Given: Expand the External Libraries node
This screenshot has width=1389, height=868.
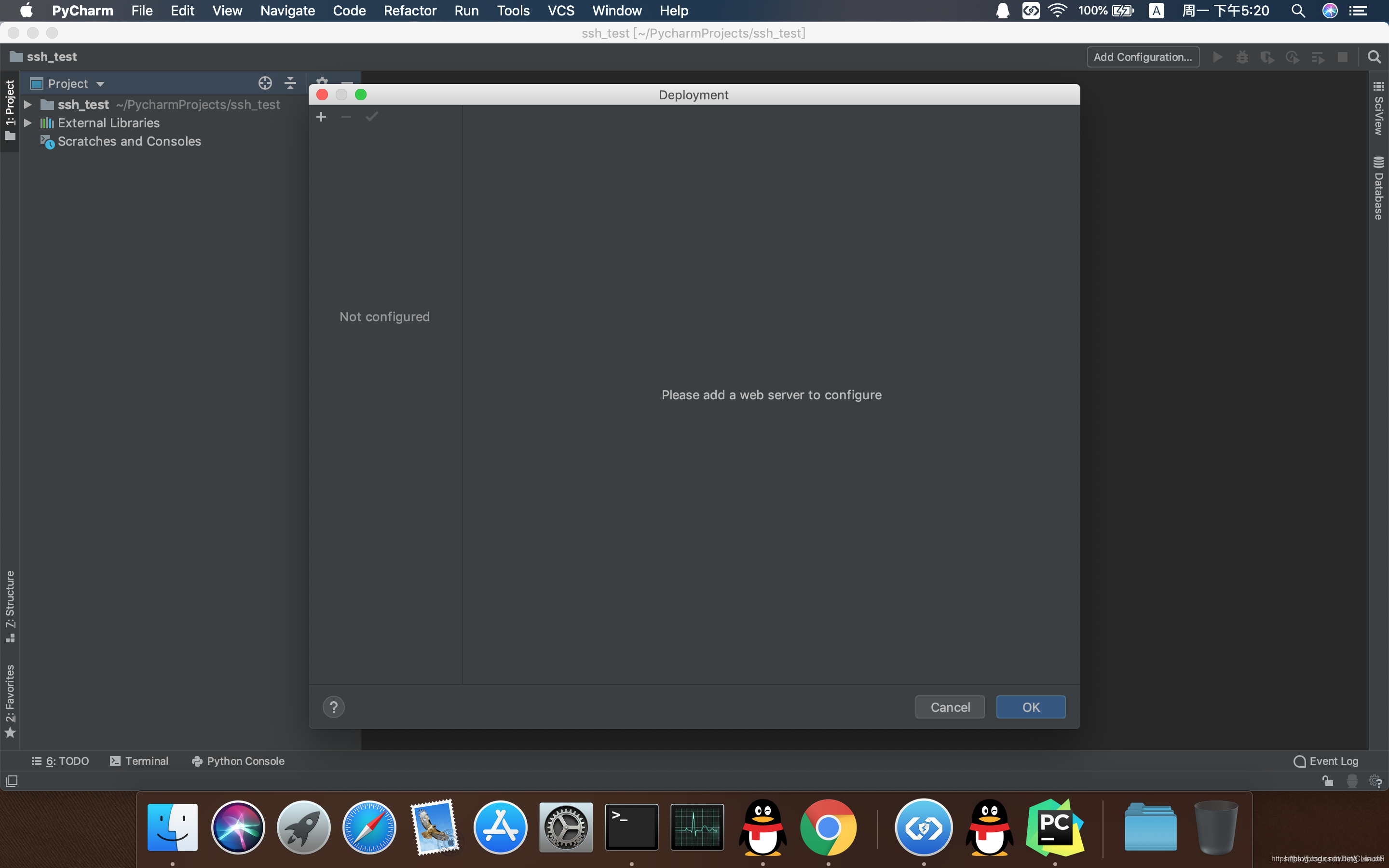Looking at the screenshot, I should pos(27,123).
